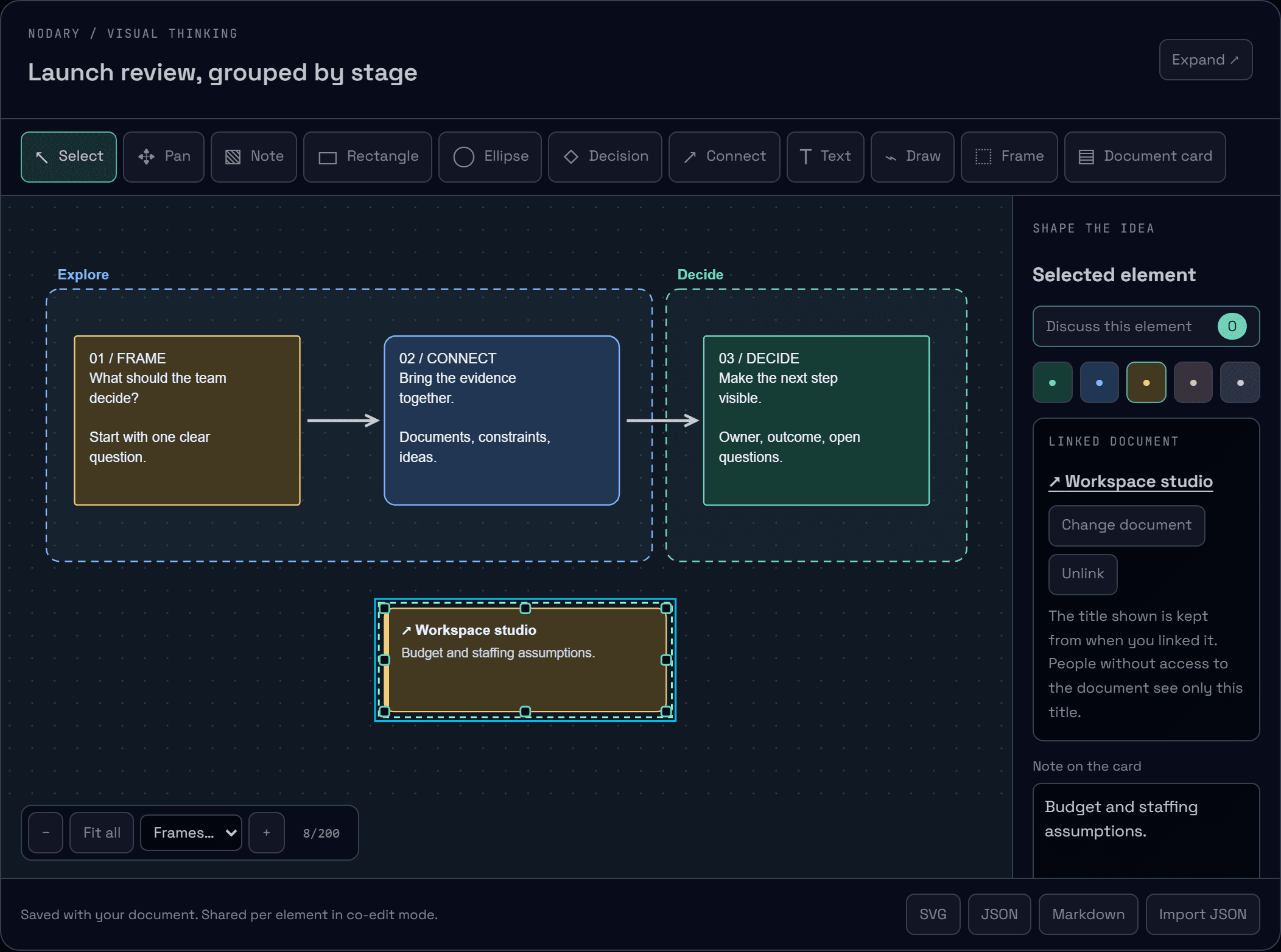Click Import JSON button
The width and height of the screenshot is (1281, 952).
1202,914
